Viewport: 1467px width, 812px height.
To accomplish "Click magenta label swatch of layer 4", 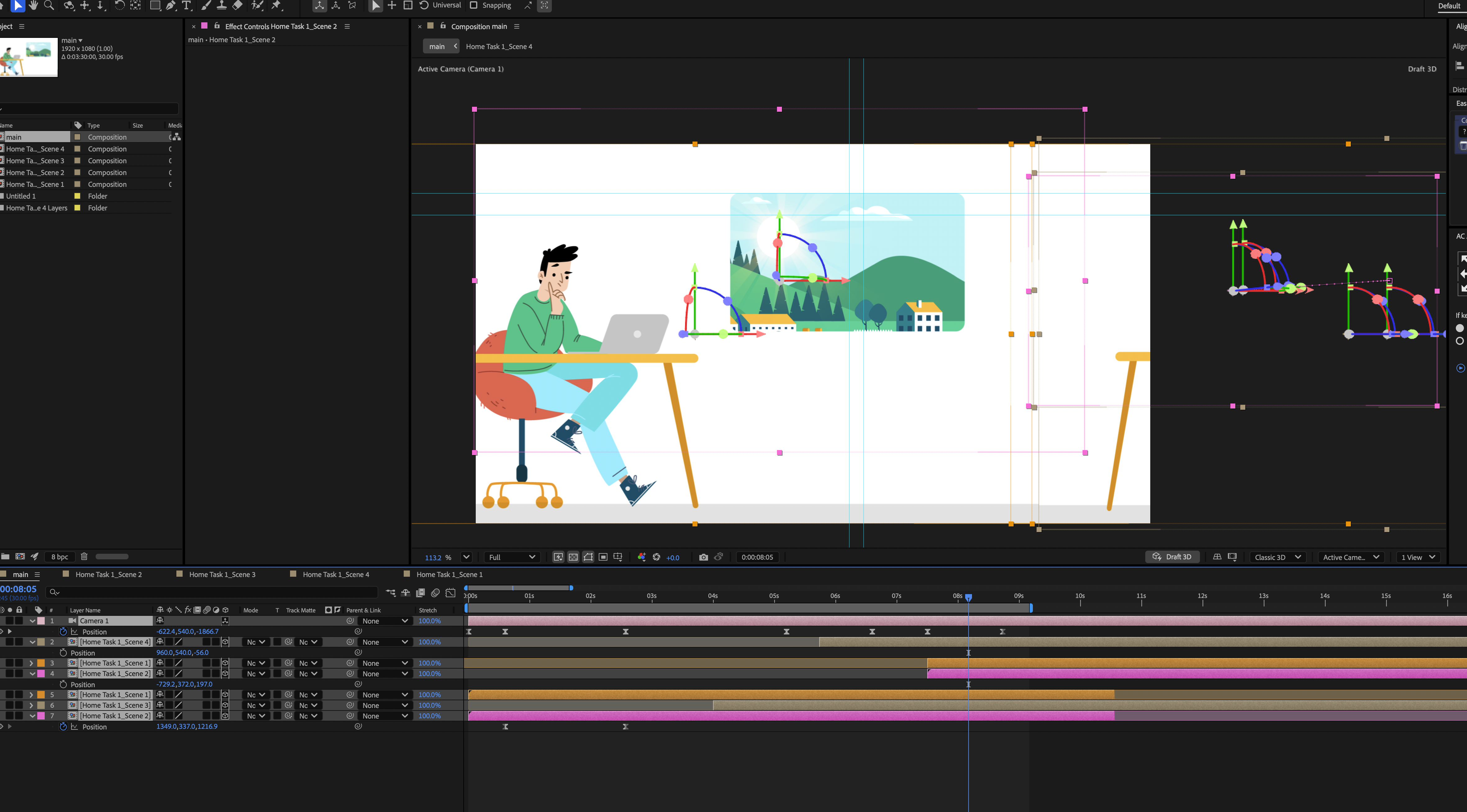I will [41, 674].
